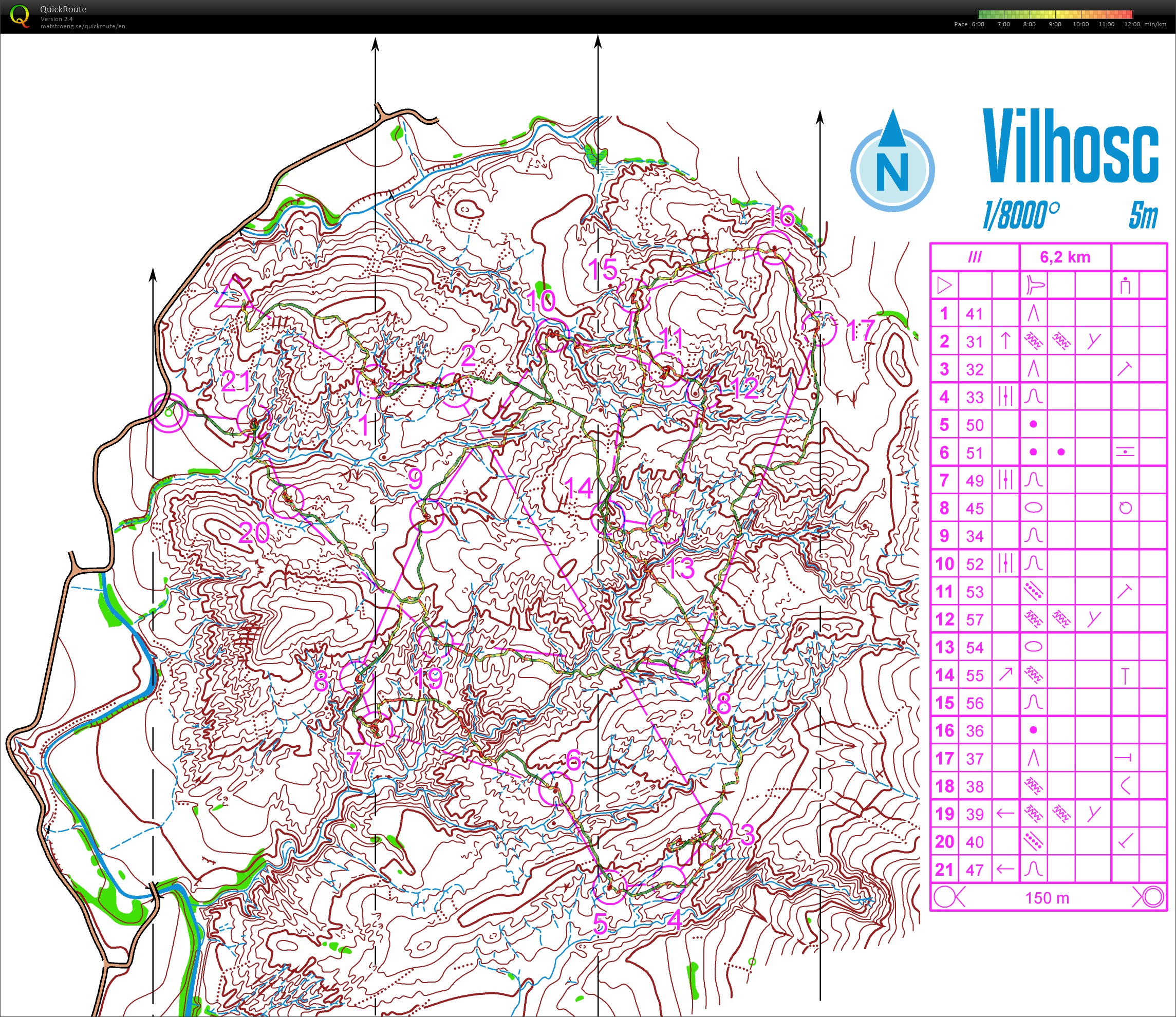
Task: Click control code '38' in row 18
Action: click(975, 786)
